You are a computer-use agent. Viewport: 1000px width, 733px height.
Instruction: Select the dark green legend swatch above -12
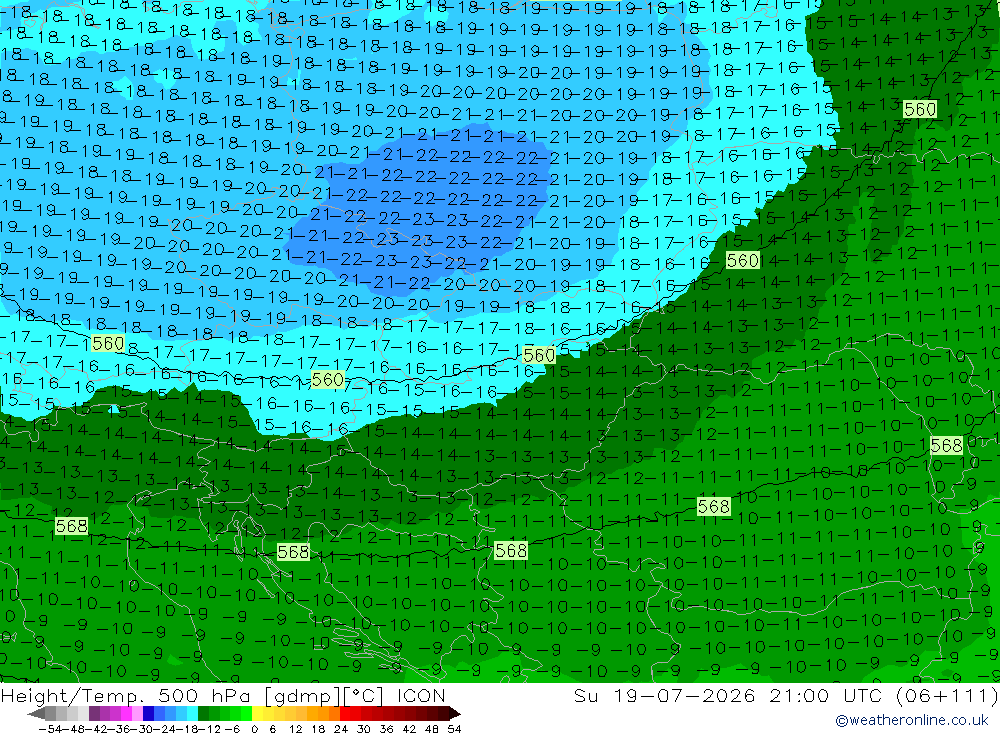pyautogui.click(x=203, y=713)
